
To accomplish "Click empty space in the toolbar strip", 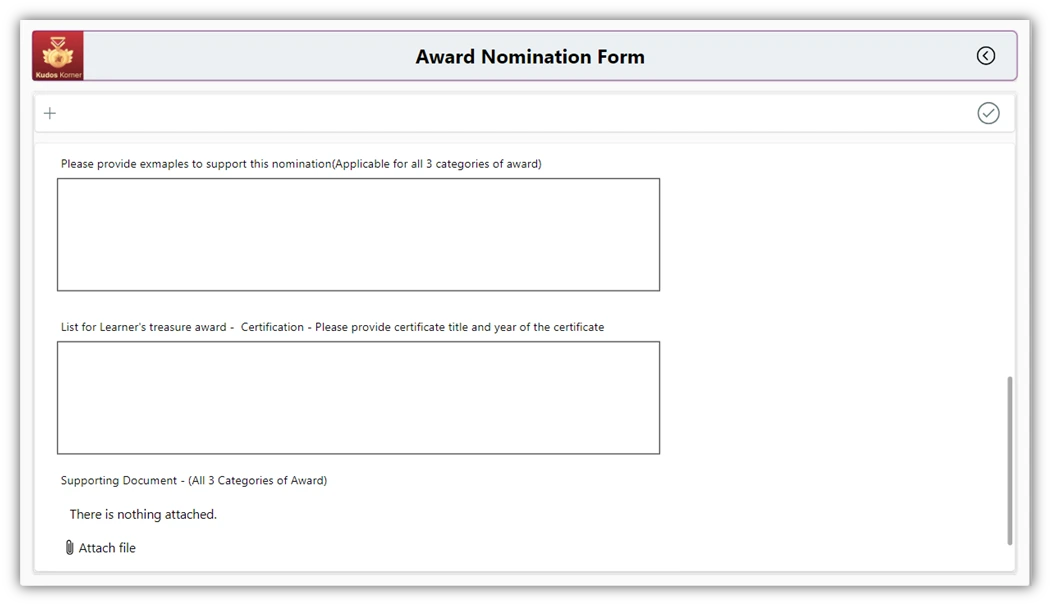I will point(500,113).
